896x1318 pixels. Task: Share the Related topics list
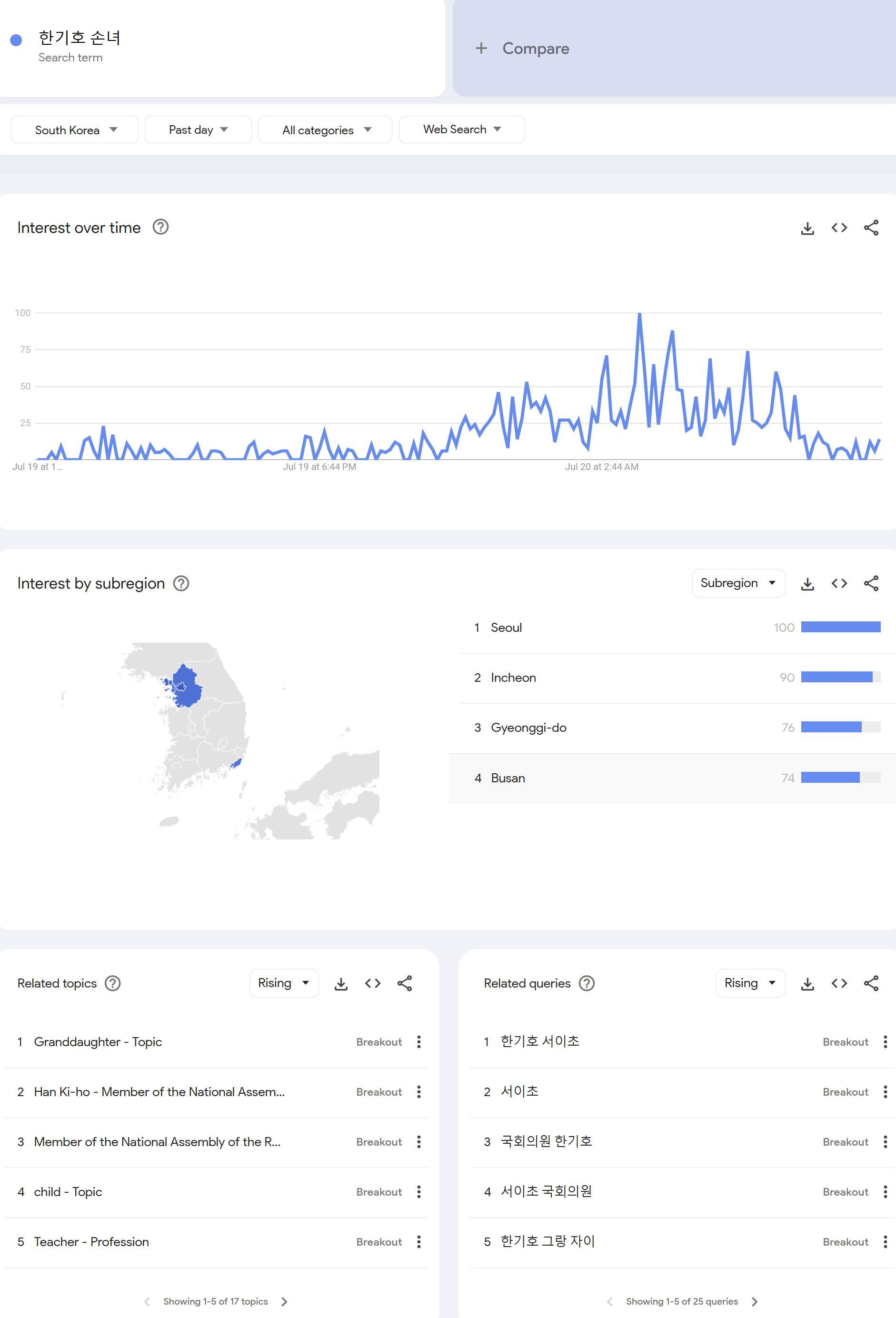point(404,983)
